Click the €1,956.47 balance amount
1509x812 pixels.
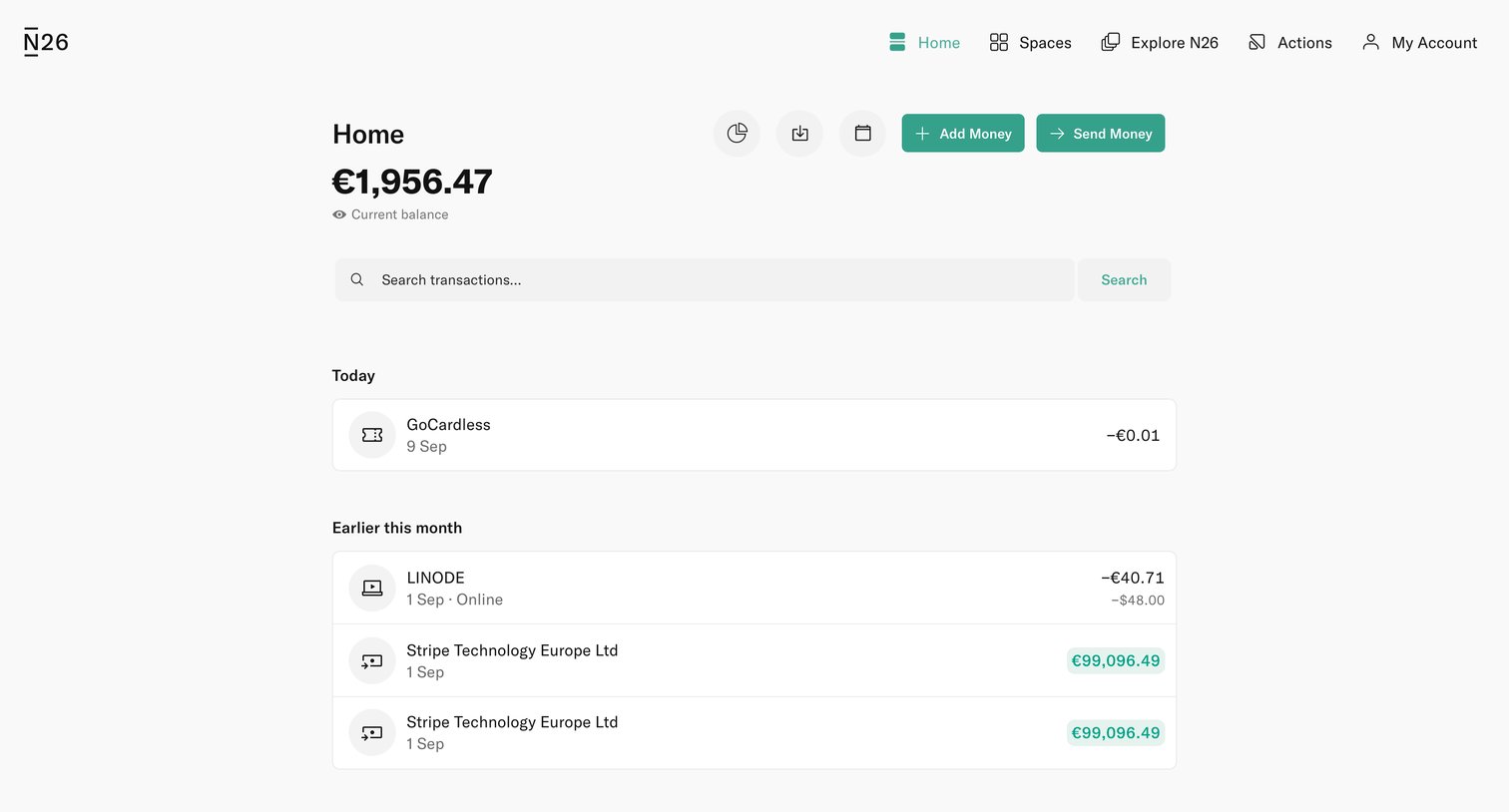(412, 182)
